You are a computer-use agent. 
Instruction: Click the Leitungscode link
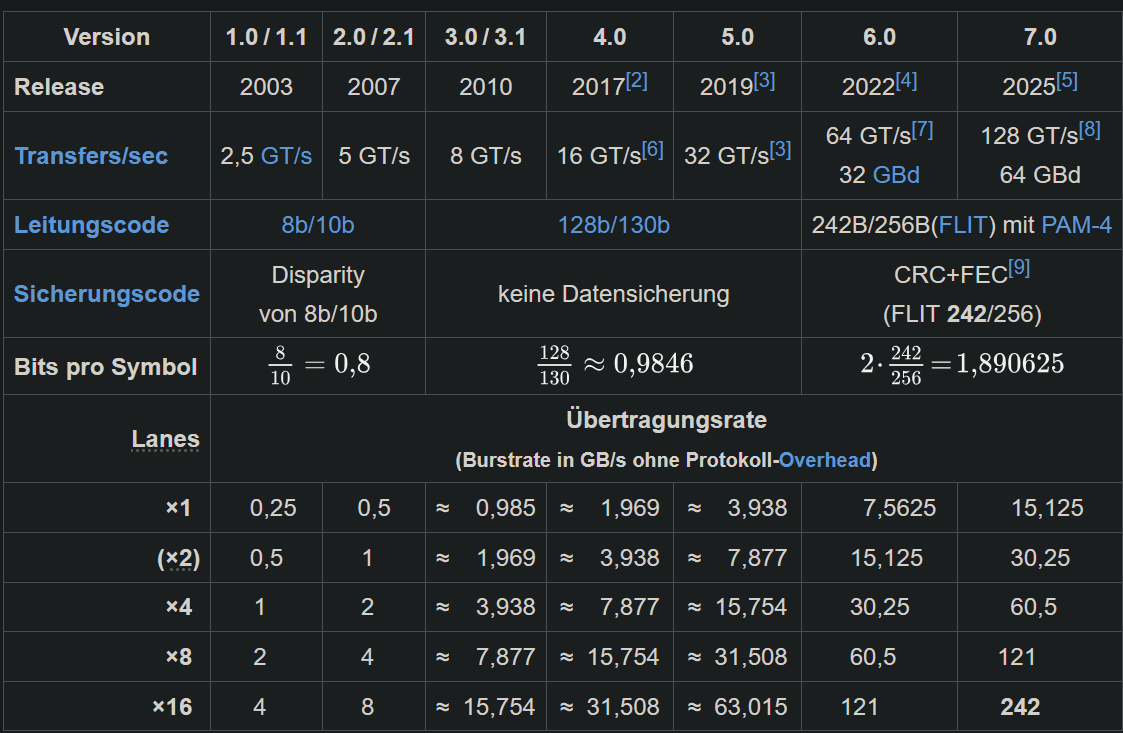click(x=91, y=225)
